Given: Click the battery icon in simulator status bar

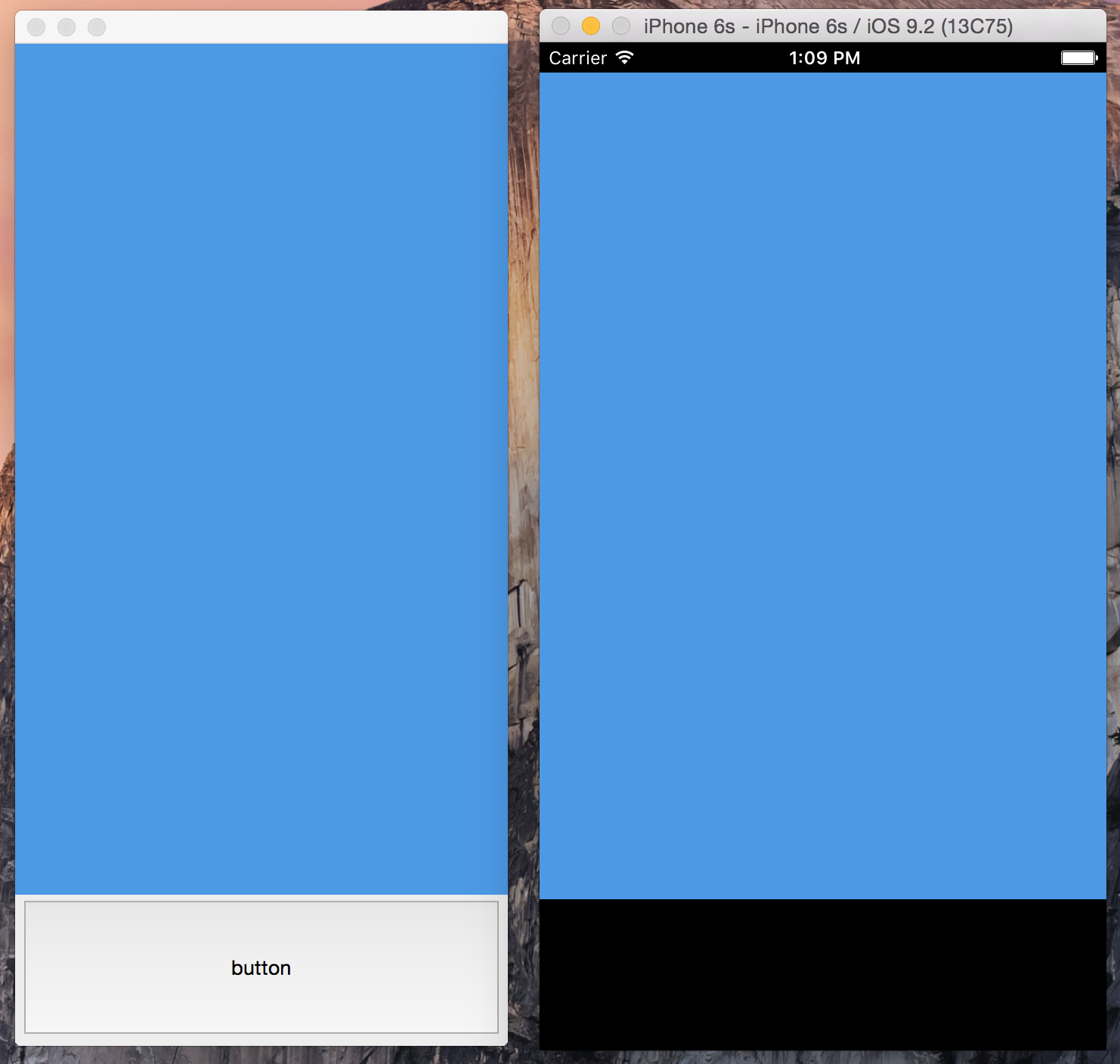Looking at the screenshot, I should [x=1079, y=57].
